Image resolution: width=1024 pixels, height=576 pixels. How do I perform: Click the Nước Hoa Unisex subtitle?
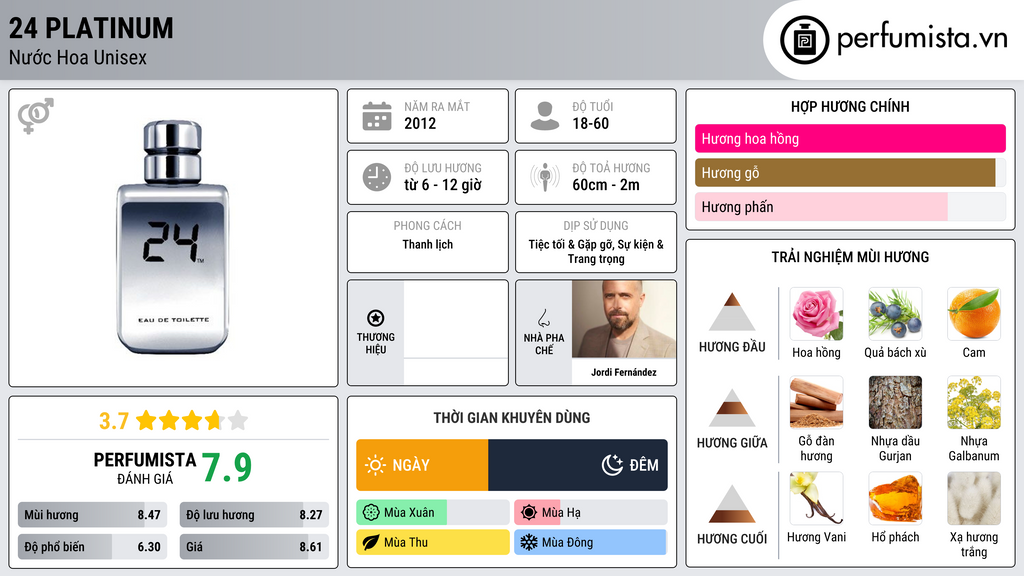tap(78, 57)
